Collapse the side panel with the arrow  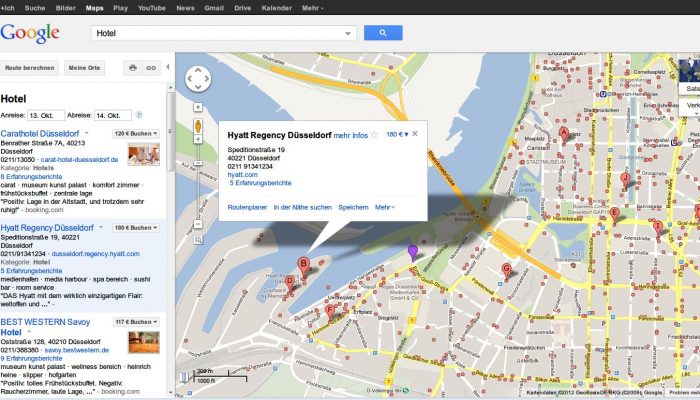pos(168,67)
